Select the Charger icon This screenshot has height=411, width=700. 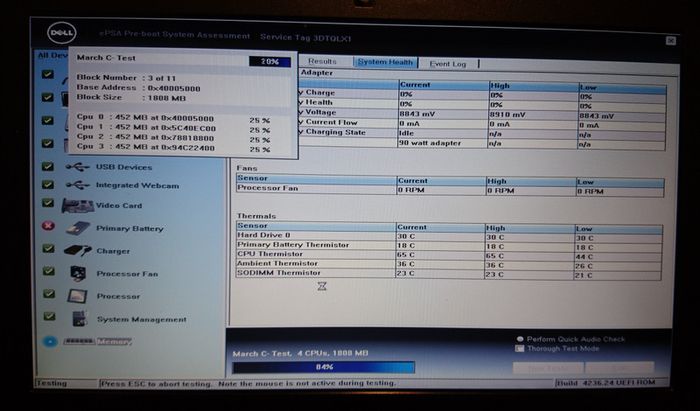coord(78,251)
